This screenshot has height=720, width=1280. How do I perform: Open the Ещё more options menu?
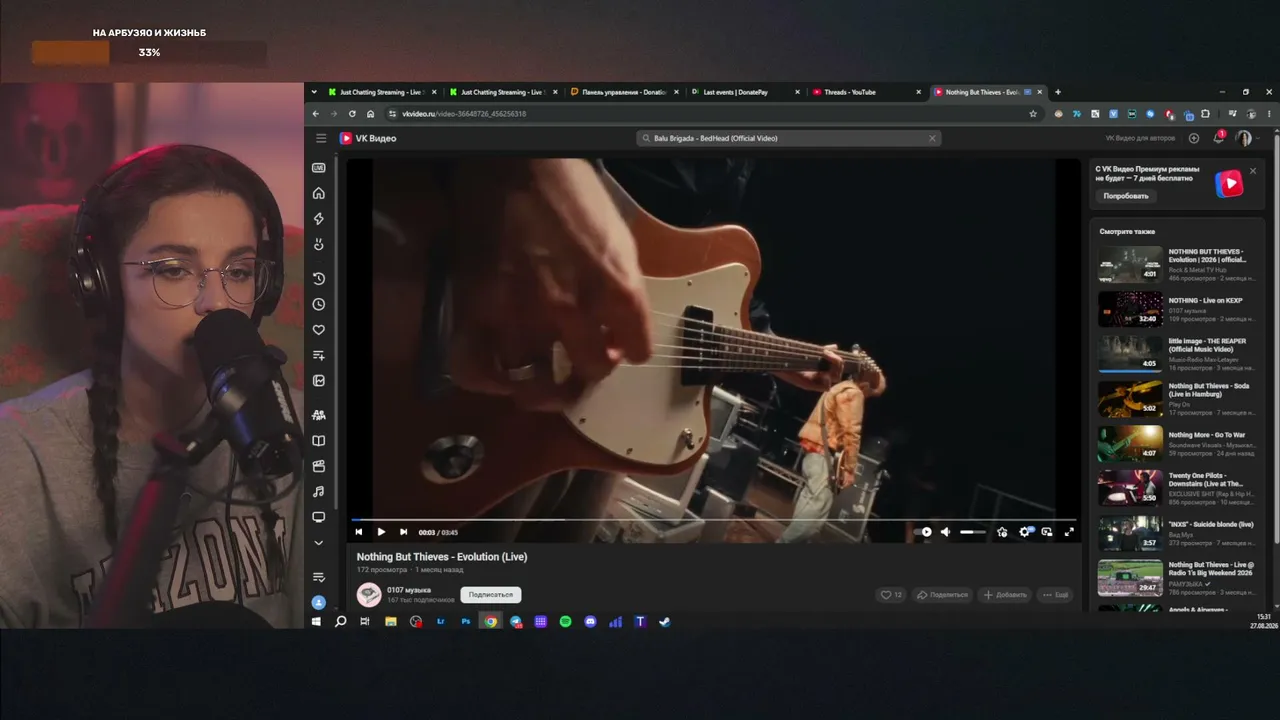coord(1055,595)
